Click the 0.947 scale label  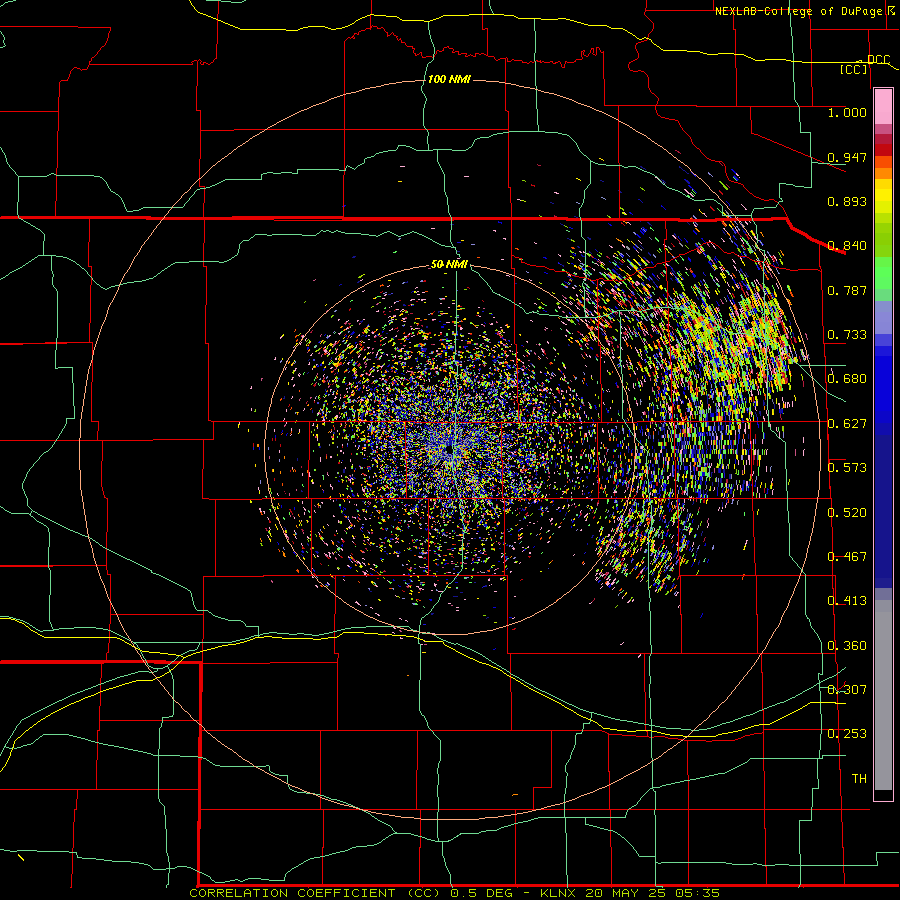[x=847, y=157]
